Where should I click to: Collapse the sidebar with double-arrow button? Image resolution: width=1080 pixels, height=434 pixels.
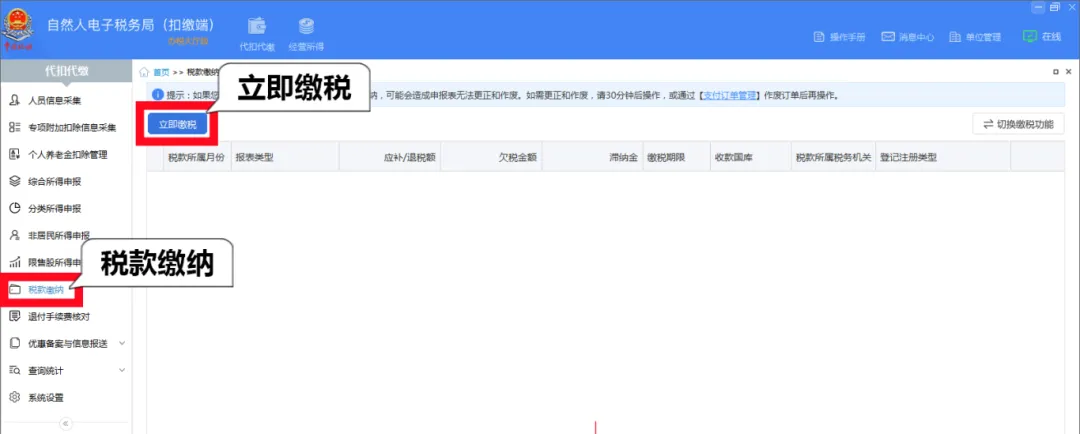click(65, 423)
